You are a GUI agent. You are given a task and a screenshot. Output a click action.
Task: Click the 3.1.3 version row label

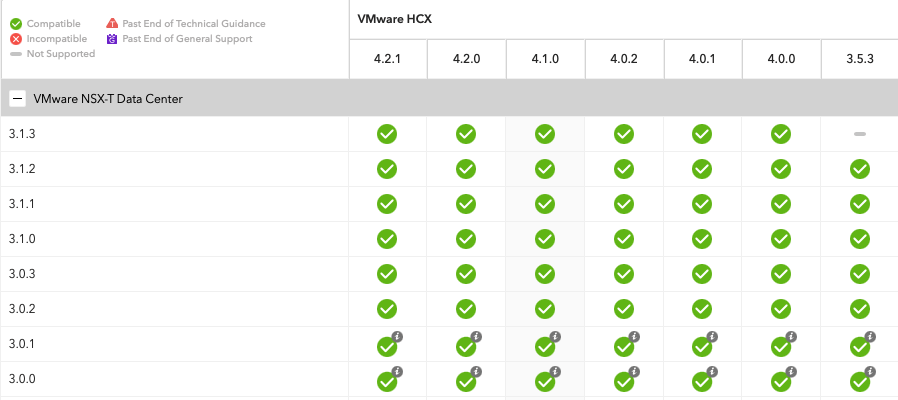click(x=22, y=134)
